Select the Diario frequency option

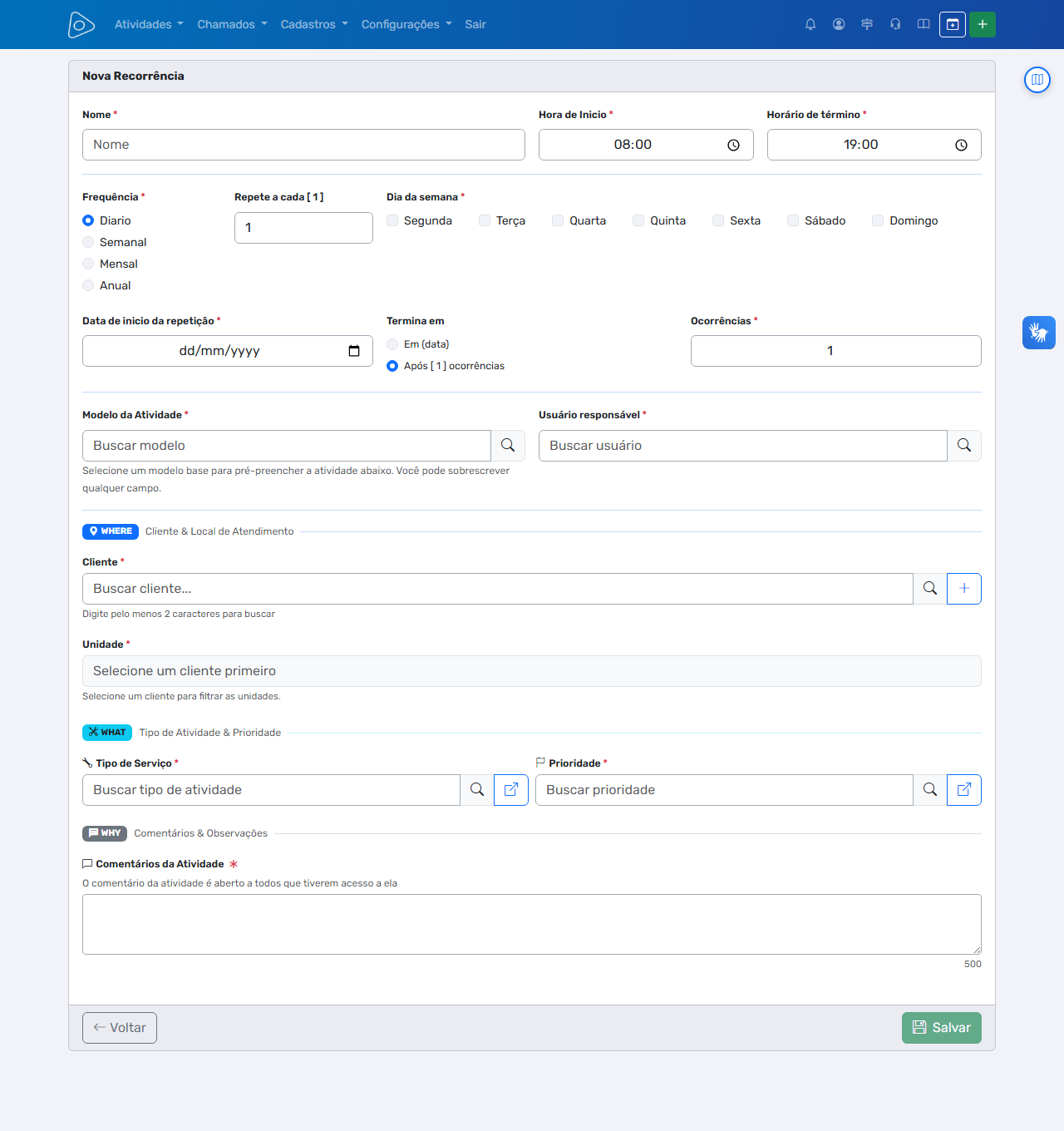[x=88, y=220]
